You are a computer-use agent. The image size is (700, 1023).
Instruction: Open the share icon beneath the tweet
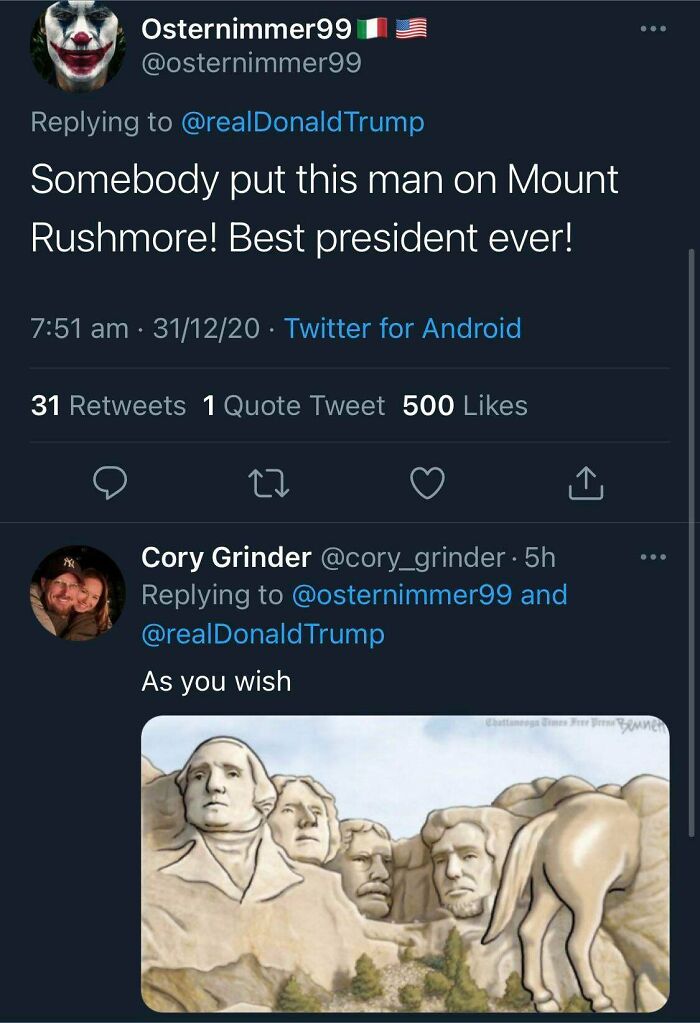point(585,483)
